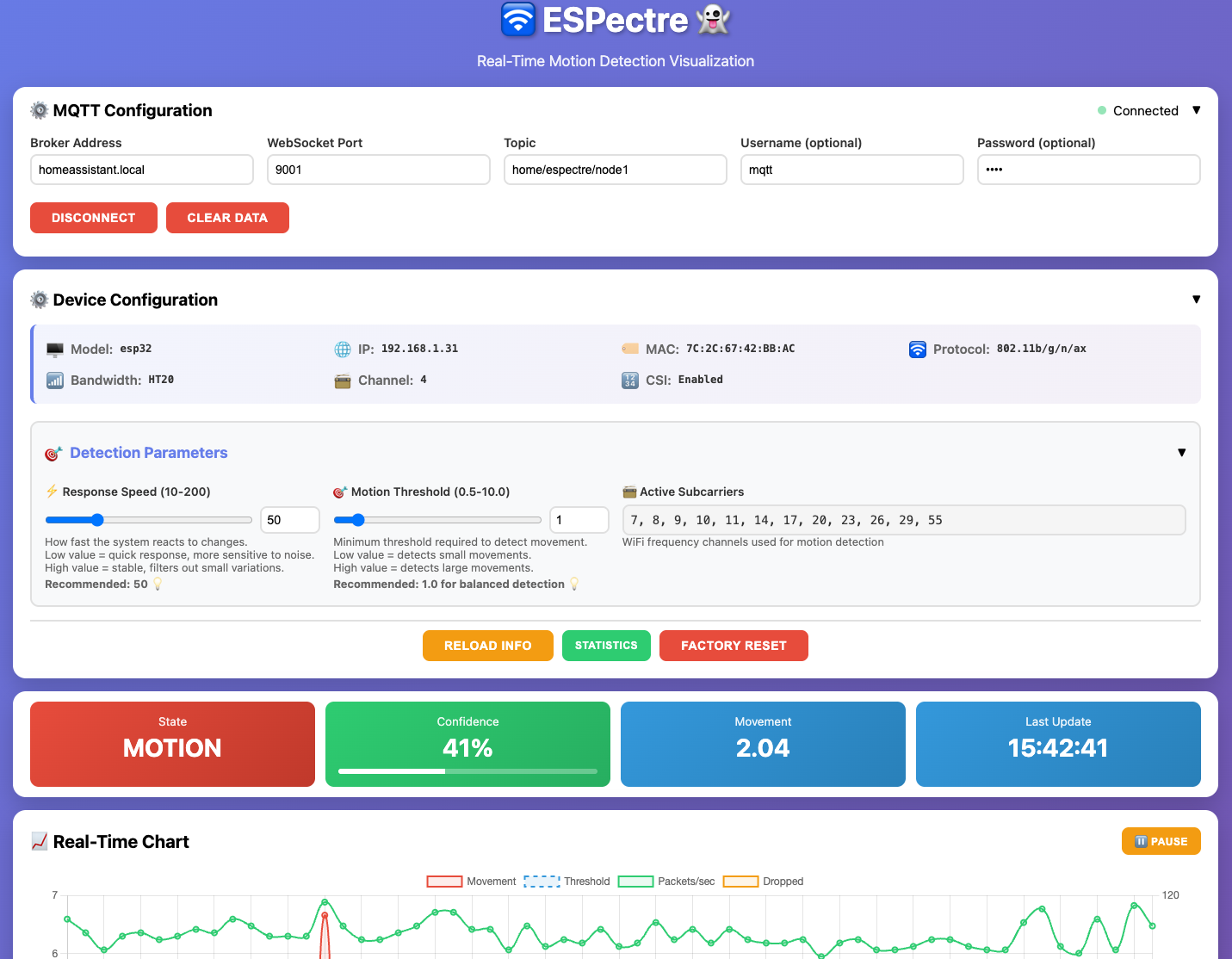Screen dimensions: 1232x959
Task: Click the gear icon beside MQTT Configuration
Action: [39, 110]
